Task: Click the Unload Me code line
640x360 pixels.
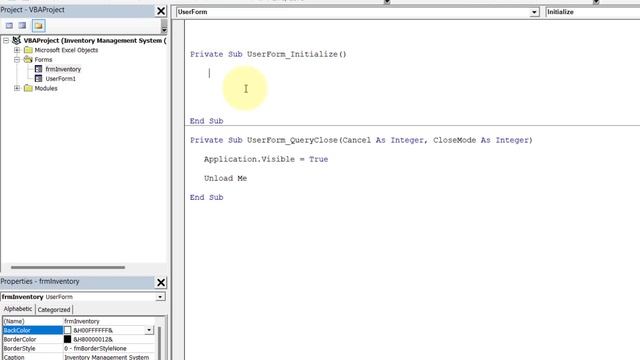Action: (x=225, y=178)
